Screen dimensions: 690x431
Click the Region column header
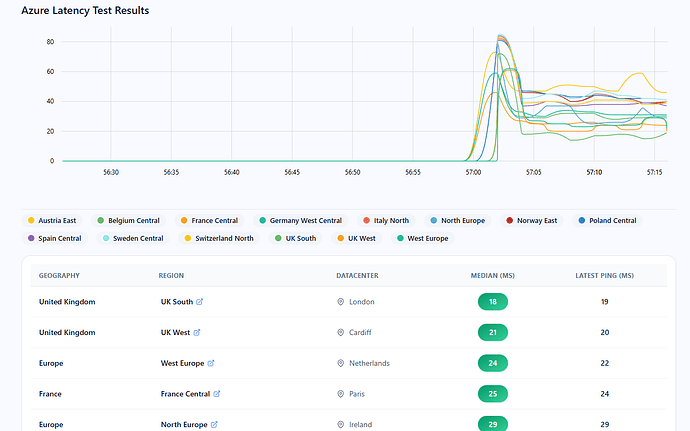[x=172, y=275]
